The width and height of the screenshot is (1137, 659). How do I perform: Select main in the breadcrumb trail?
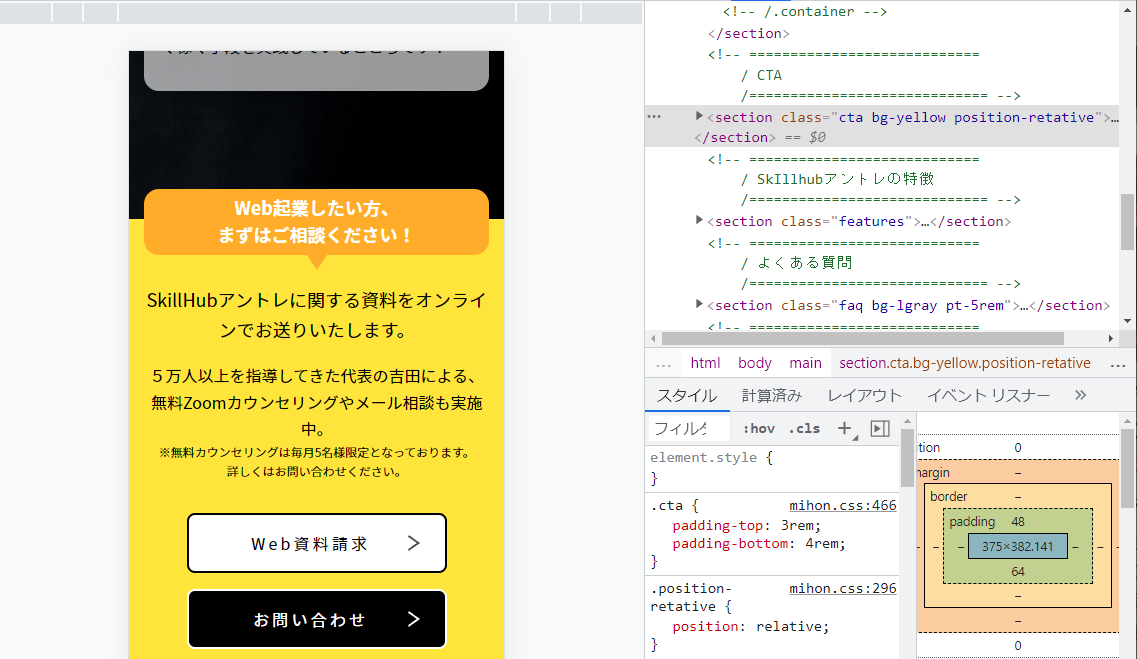pyautogui.click(x=805, y=362)
